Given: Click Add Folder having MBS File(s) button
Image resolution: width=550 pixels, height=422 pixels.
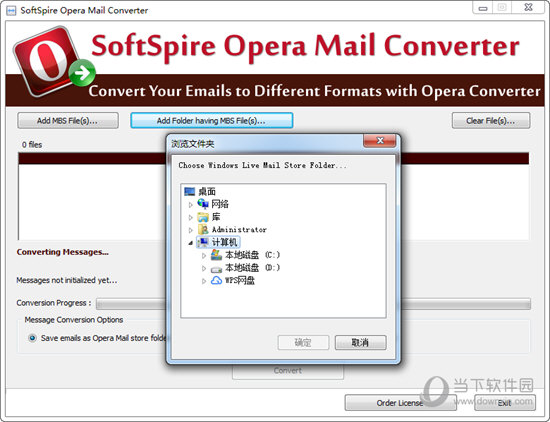Looking at the screenshot, I should coord(212,121).
